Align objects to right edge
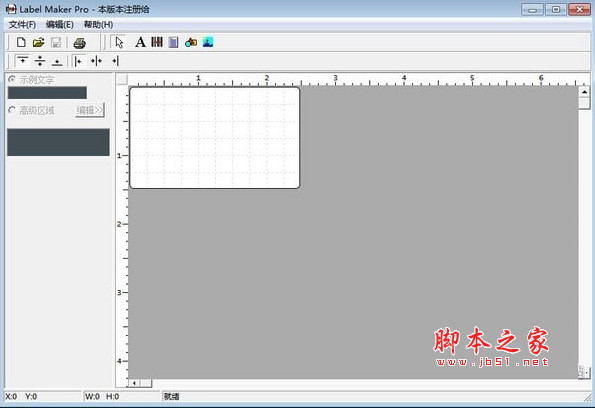 click(x=115, y=60)
